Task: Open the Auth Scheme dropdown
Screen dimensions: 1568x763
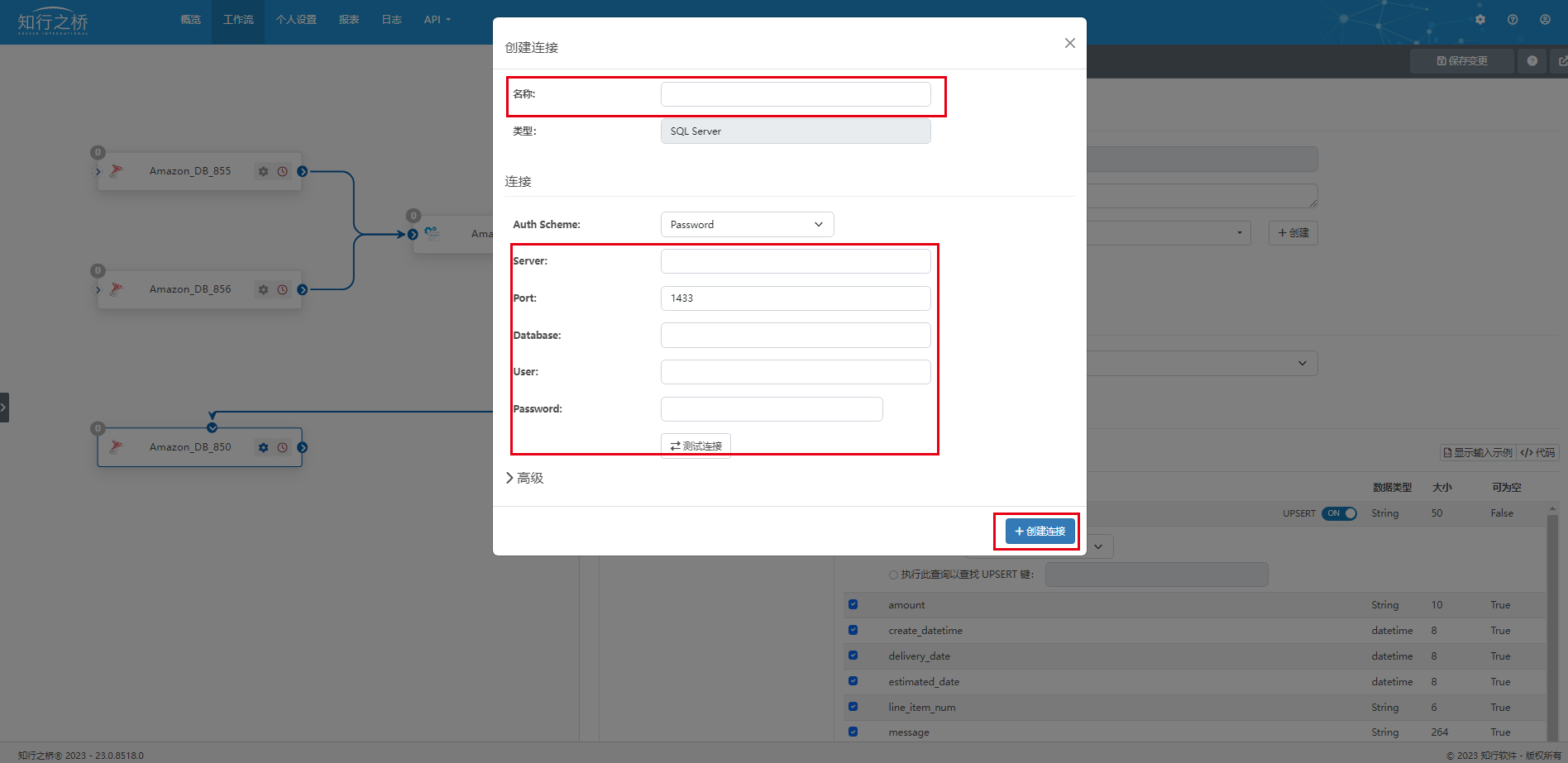Action: (x=747, y=225)
